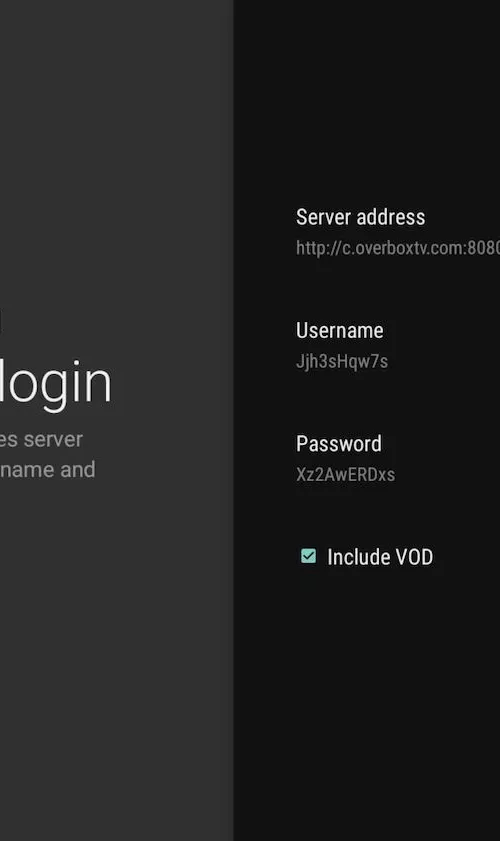Click the Xz2AwERDxs password value
This screenshot has width=500, height=841.
345,474
